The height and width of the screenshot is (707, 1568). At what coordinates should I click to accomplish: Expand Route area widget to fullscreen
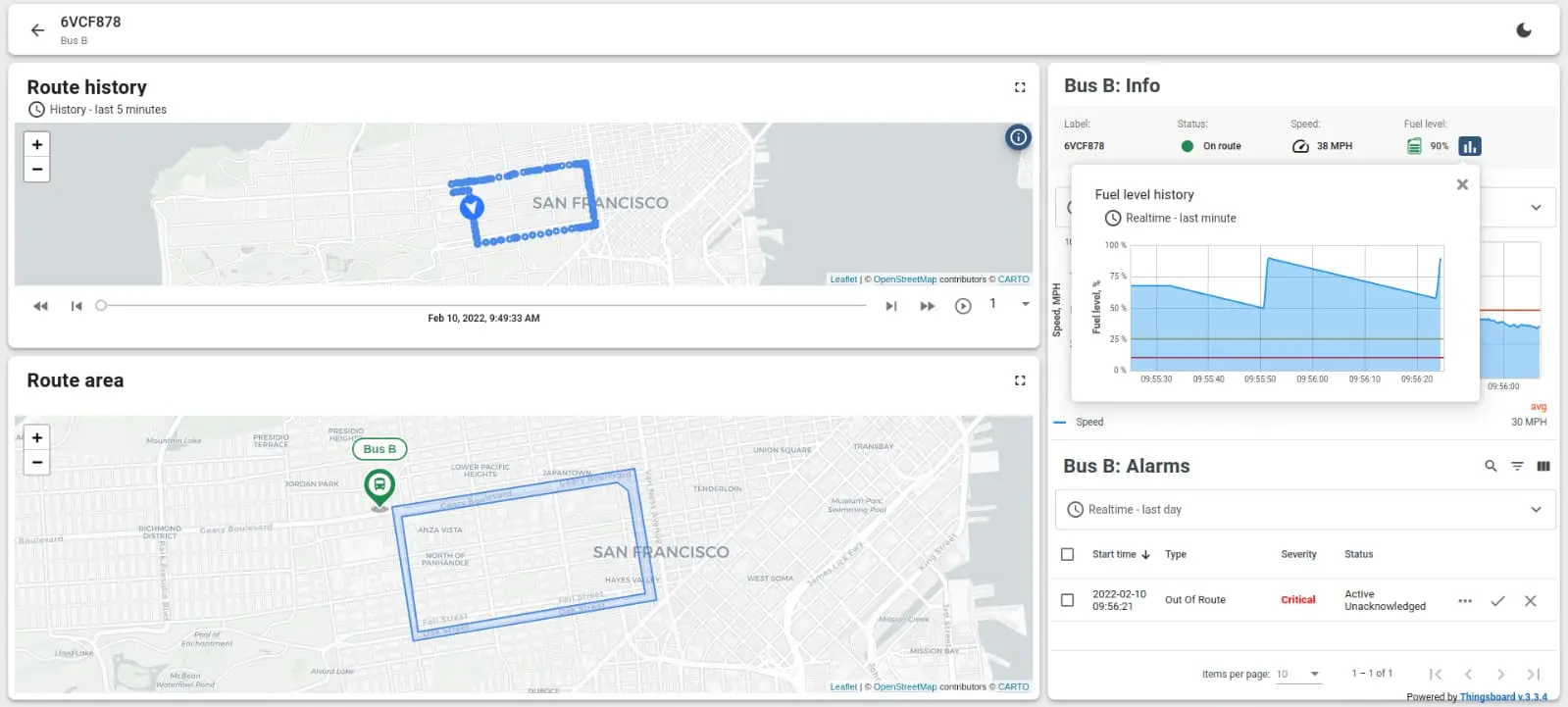click(x=1020, y=380)
